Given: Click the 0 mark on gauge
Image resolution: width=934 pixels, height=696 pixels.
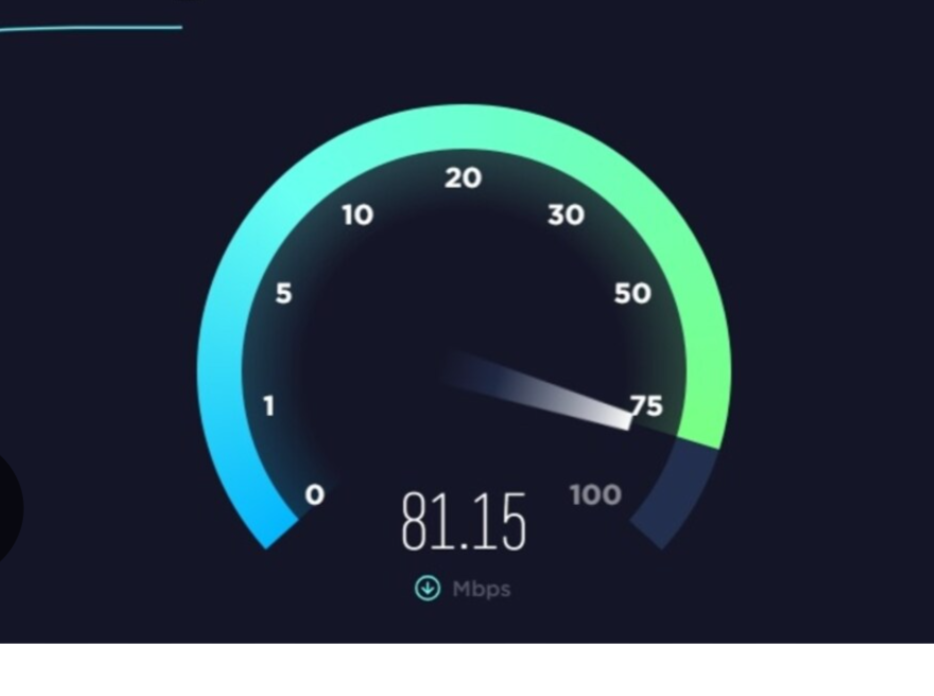Looking at the screenshot, I should click(315, 495).
